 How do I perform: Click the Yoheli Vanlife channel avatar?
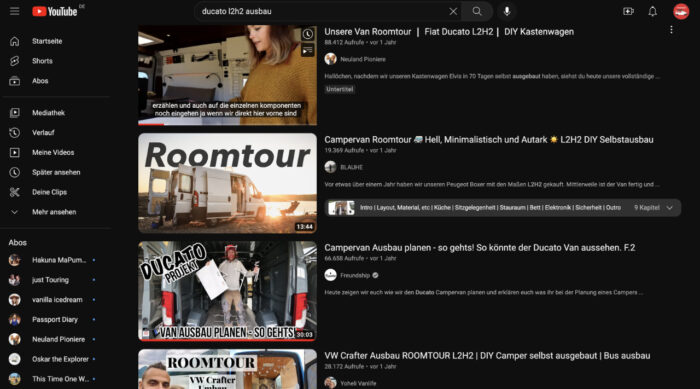330,383
